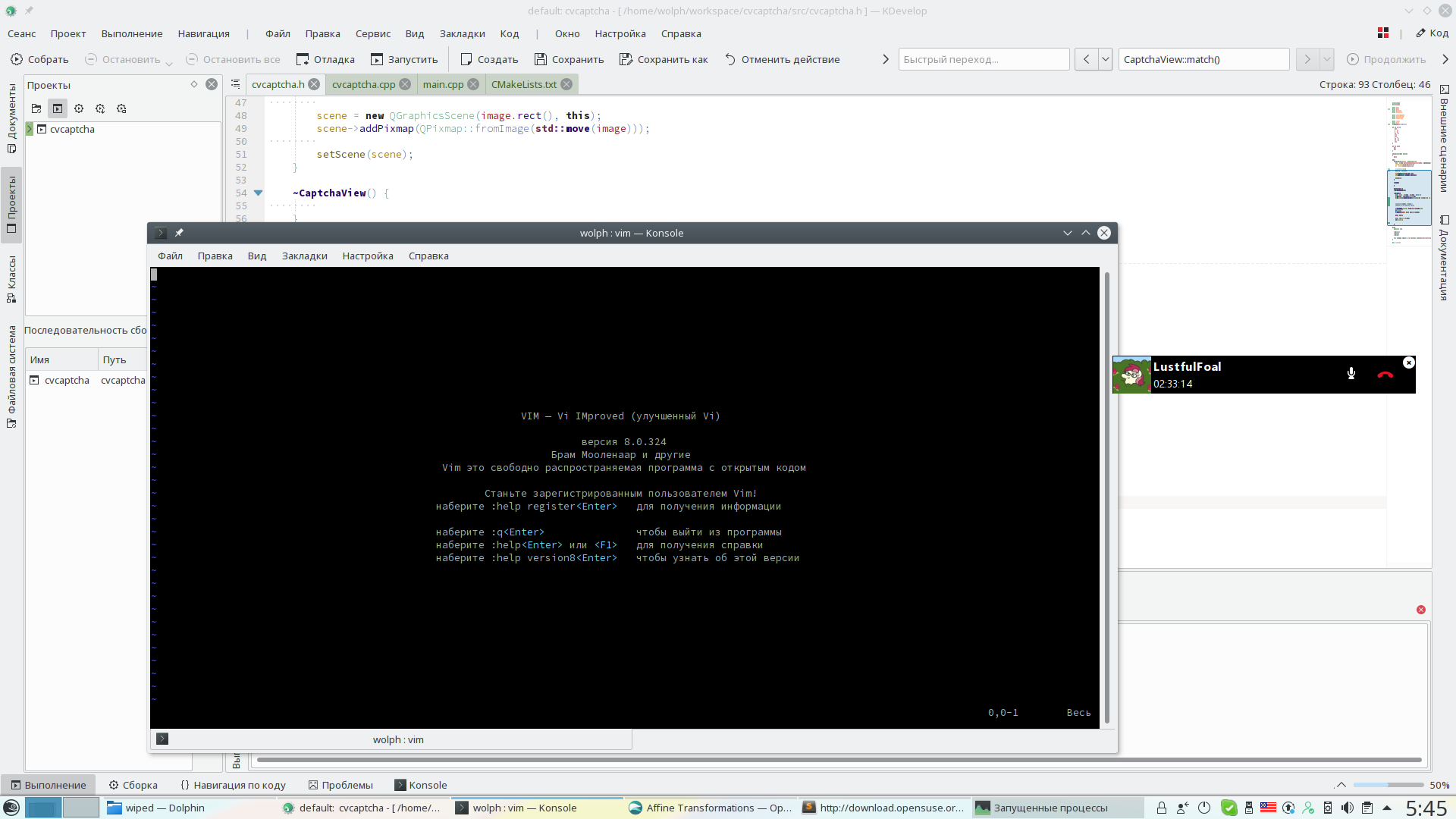Toggle the Классы side panel
Viewport: 1456px width, 819px height.
11,278
